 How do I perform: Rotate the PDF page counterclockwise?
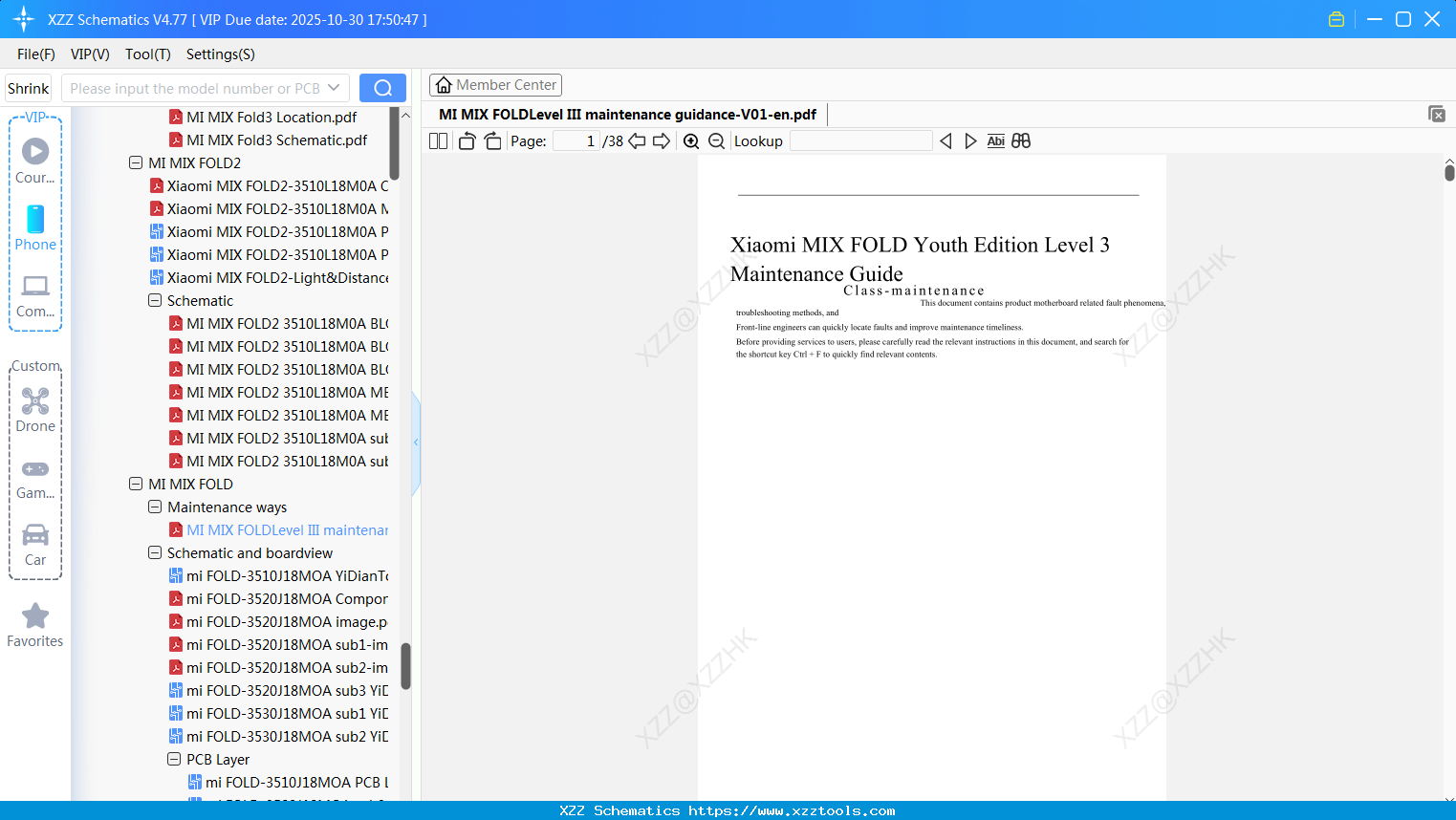pyautogui.click(x=467, y=141)
